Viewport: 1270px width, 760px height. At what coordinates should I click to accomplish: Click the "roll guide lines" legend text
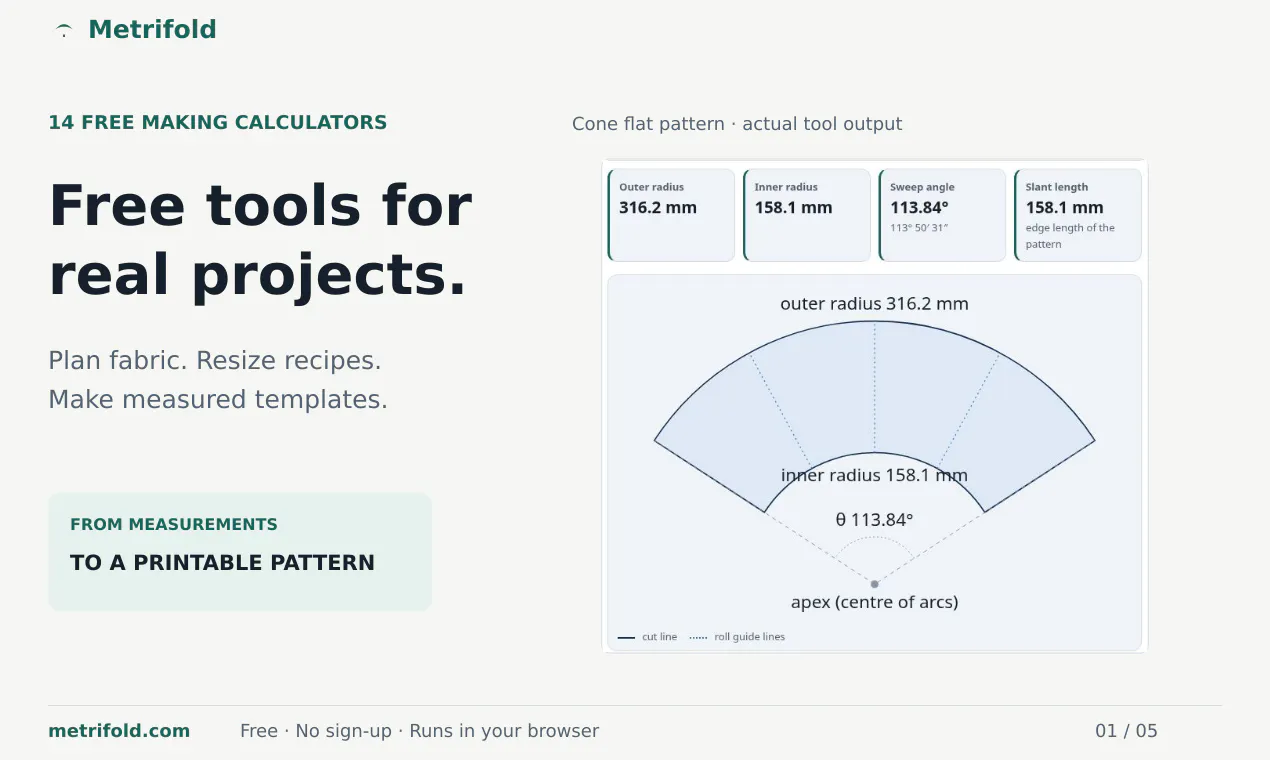tap(749, 637)
